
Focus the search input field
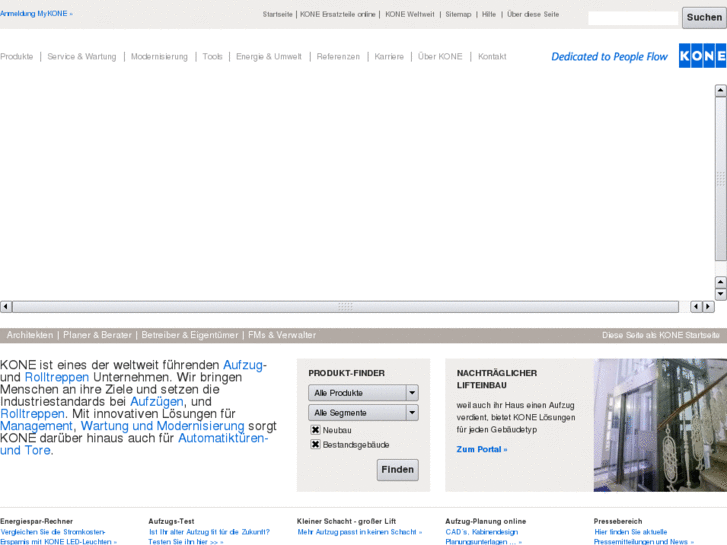click(633, 18)
